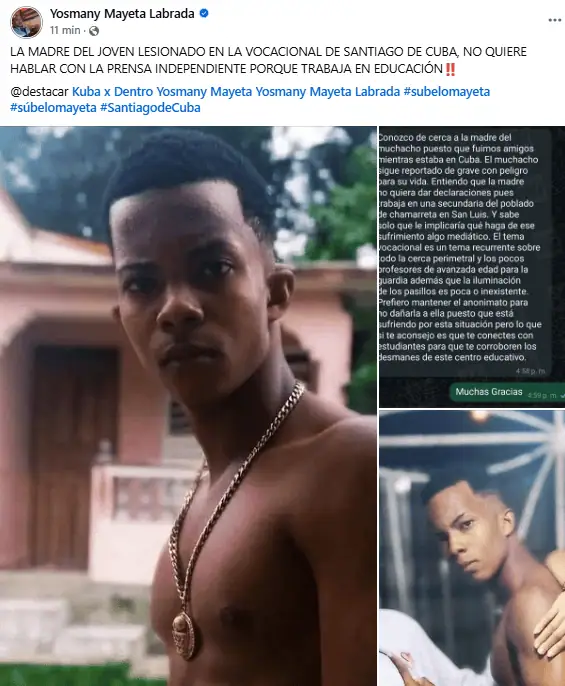Open the tagged Yosmany Mayeta Labrada link

pos(327,92)
